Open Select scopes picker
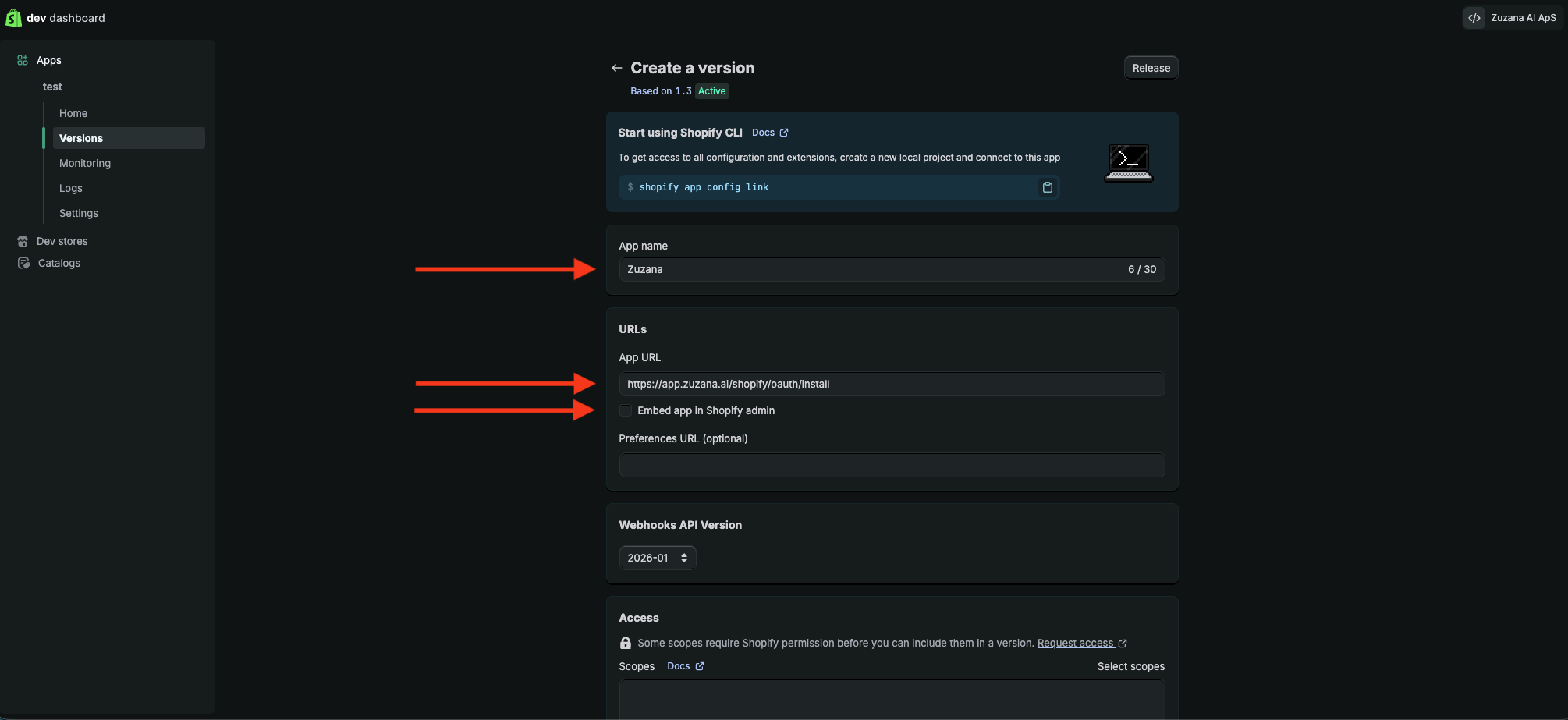Image resolution: width=1568 pixels, height=720 pixels. click(x=1130, y=666)
